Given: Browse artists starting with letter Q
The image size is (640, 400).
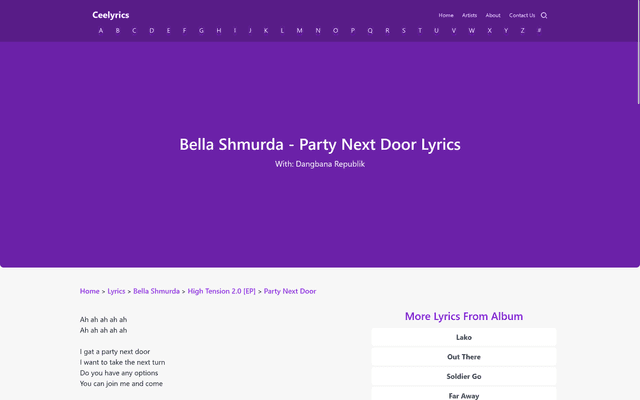Looking at the screenshot, I should pyautogui.click(x=370, y=31).
